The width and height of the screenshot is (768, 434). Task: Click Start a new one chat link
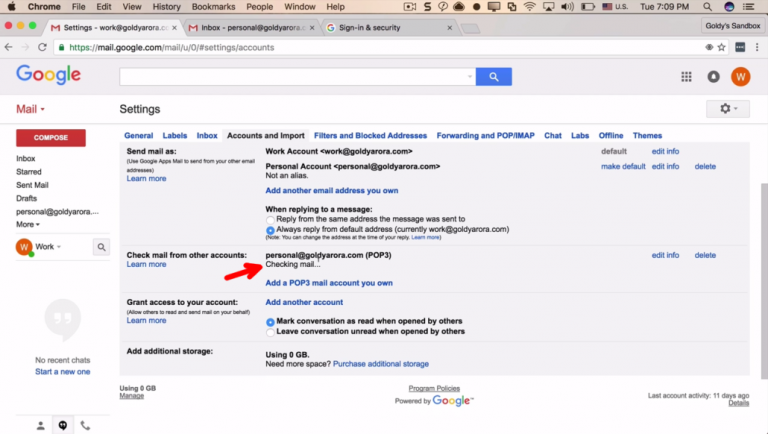(x=63, y=372)
